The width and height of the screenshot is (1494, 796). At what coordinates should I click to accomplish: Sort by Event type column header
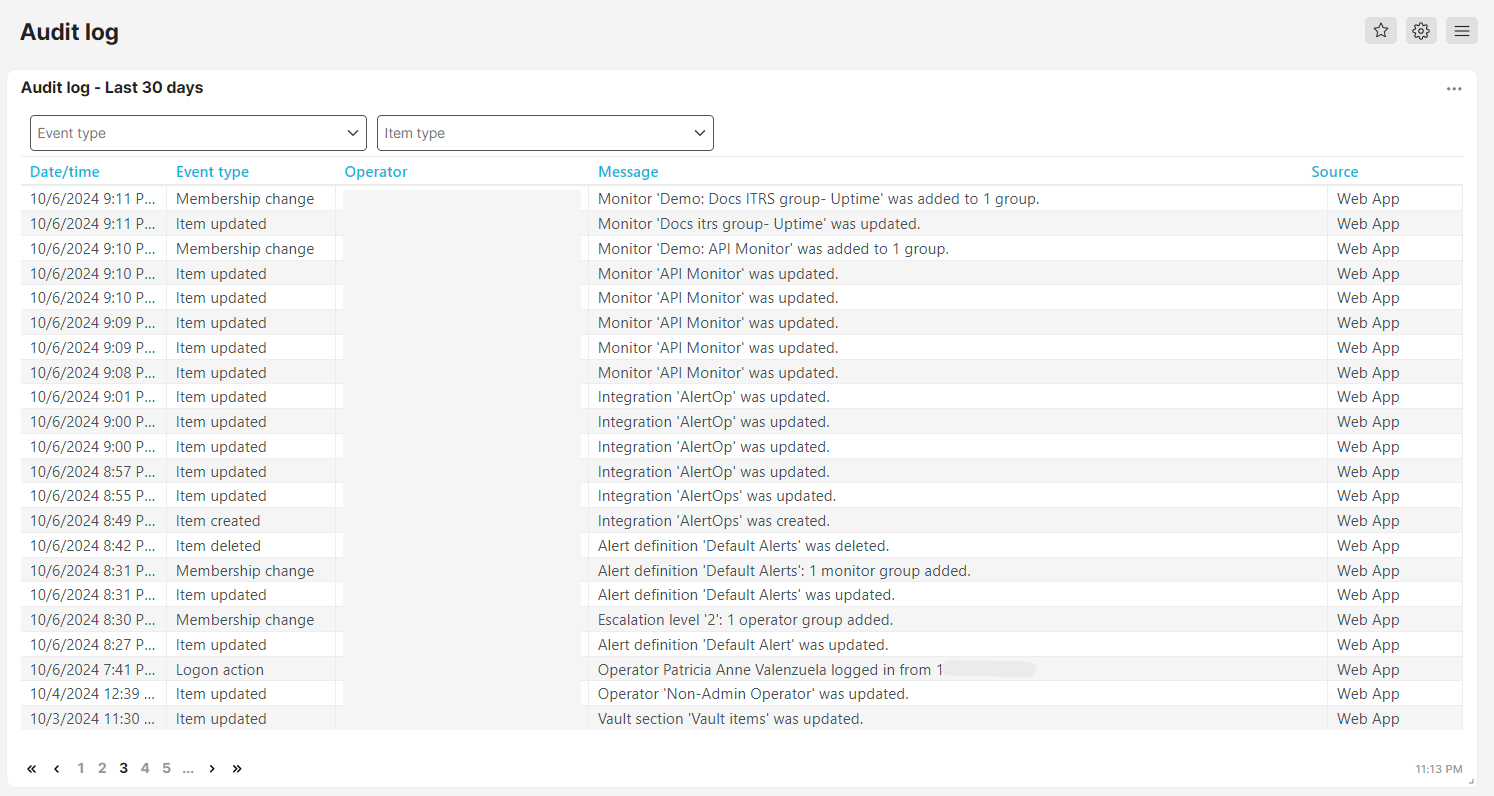click(x=212, y=172)
